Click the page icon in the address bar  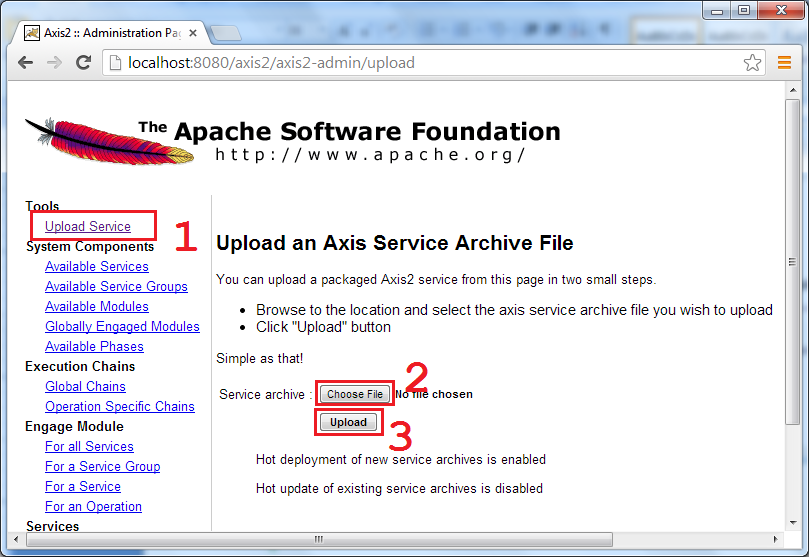click(117, 63)
